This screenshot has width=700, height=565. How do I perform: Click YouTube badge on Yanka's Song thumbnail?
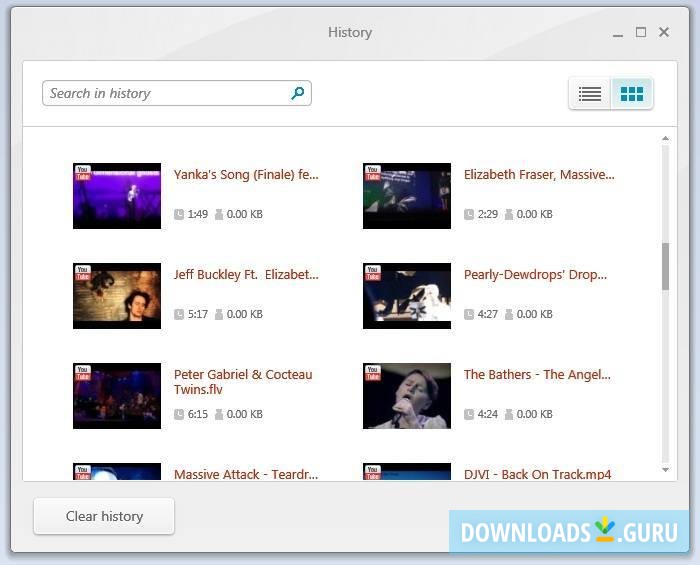pyautogui.click(x=83, y=173)
